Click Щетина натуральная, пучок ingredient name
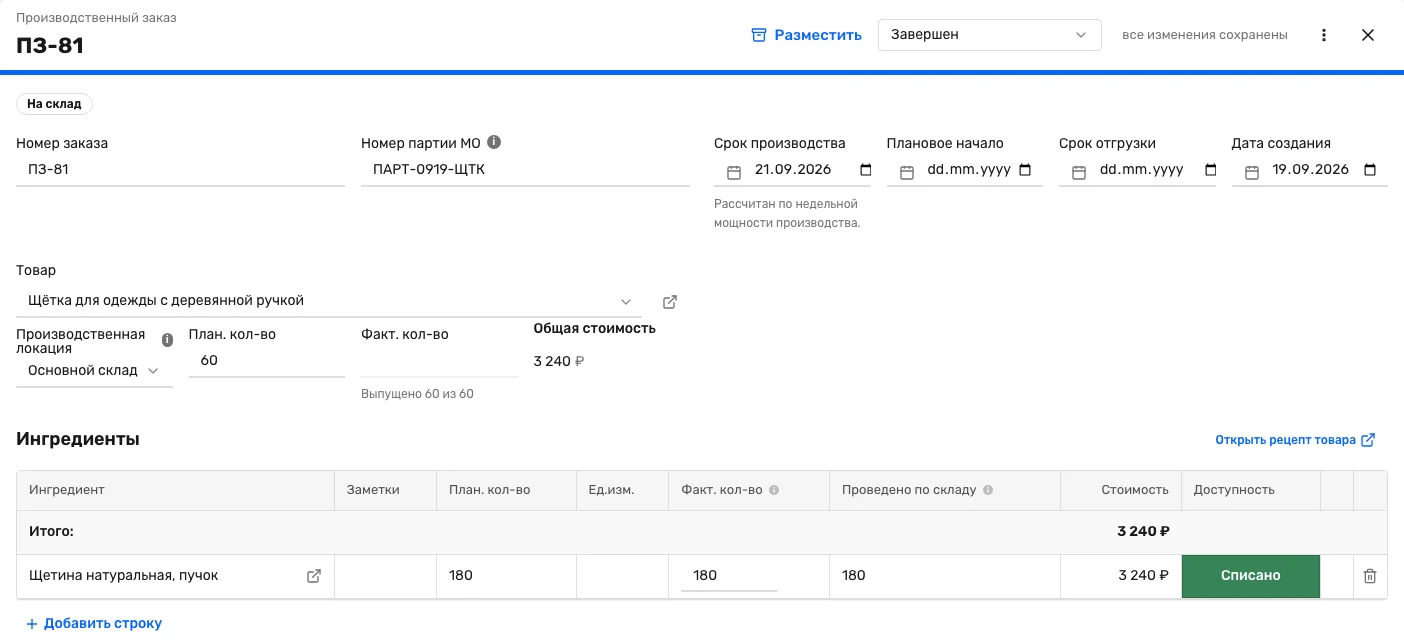 click(x=123, y=576)
